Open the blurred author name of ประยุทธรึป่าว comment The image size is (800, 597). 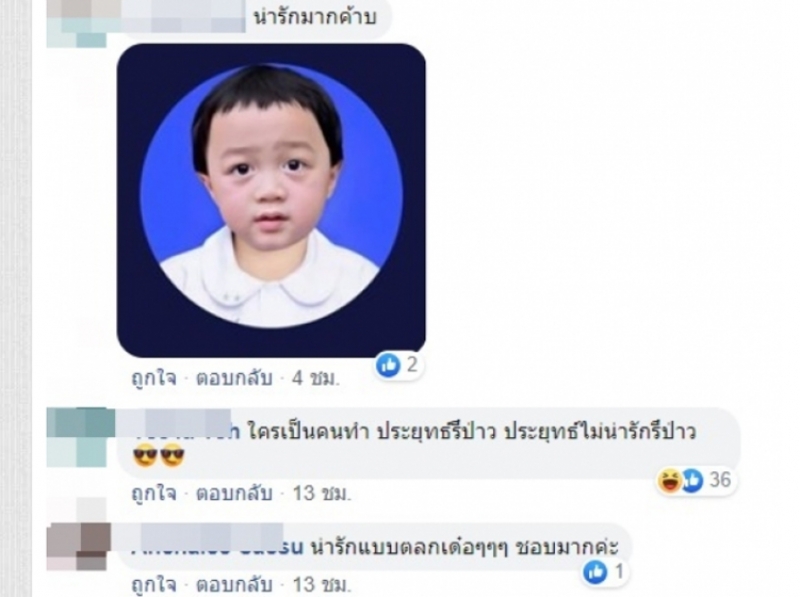(185, 429)
